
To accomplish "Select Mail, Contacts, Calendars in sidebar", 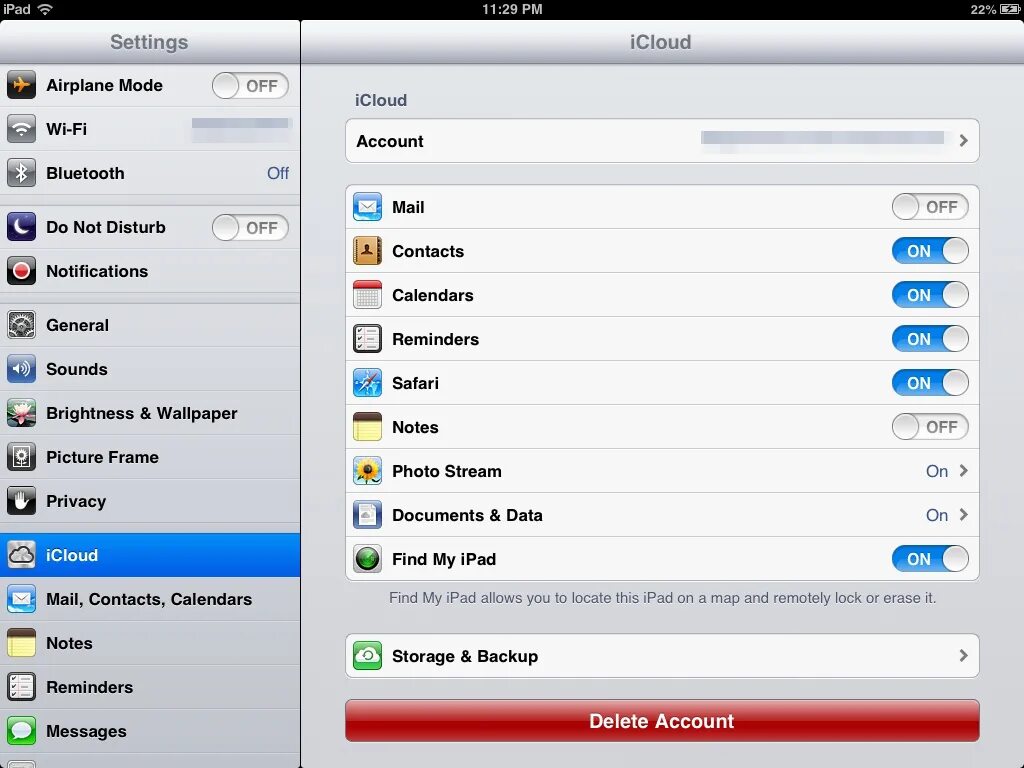I will [x=150, y=599].
